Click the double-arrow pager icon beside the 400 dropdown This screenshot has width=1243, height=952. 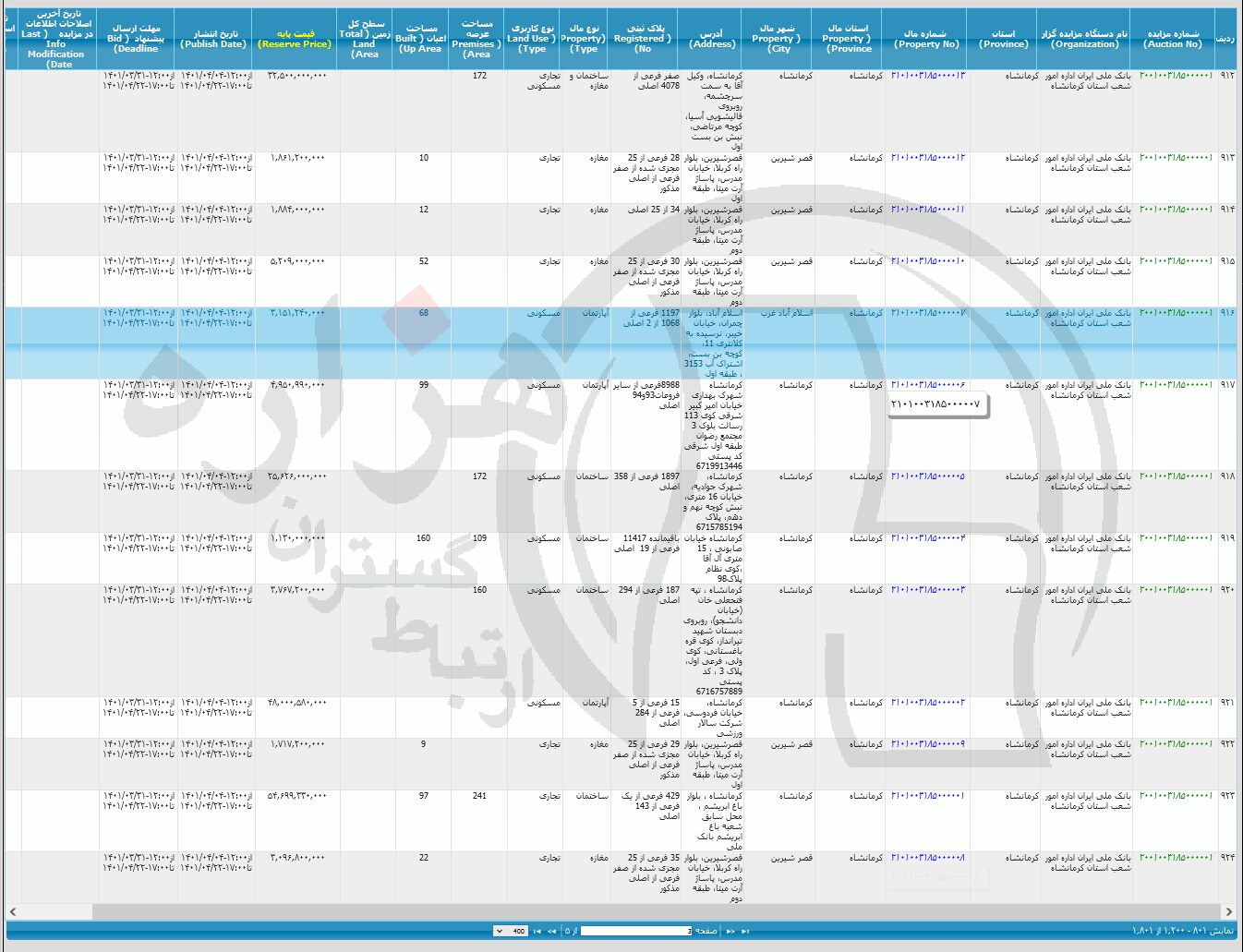pos(552,931)
